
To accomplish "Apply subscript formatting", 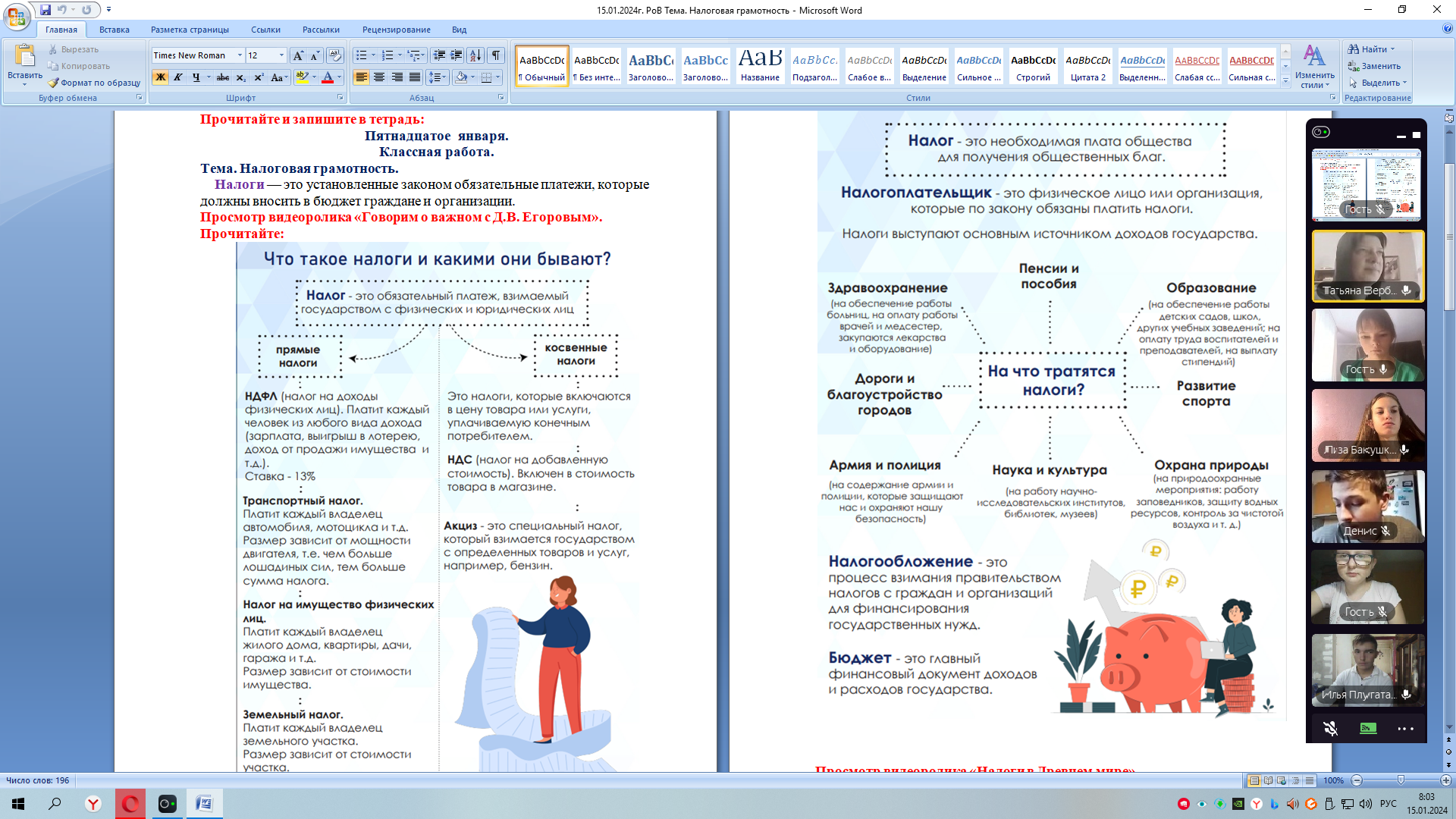I will pos(240,77).
